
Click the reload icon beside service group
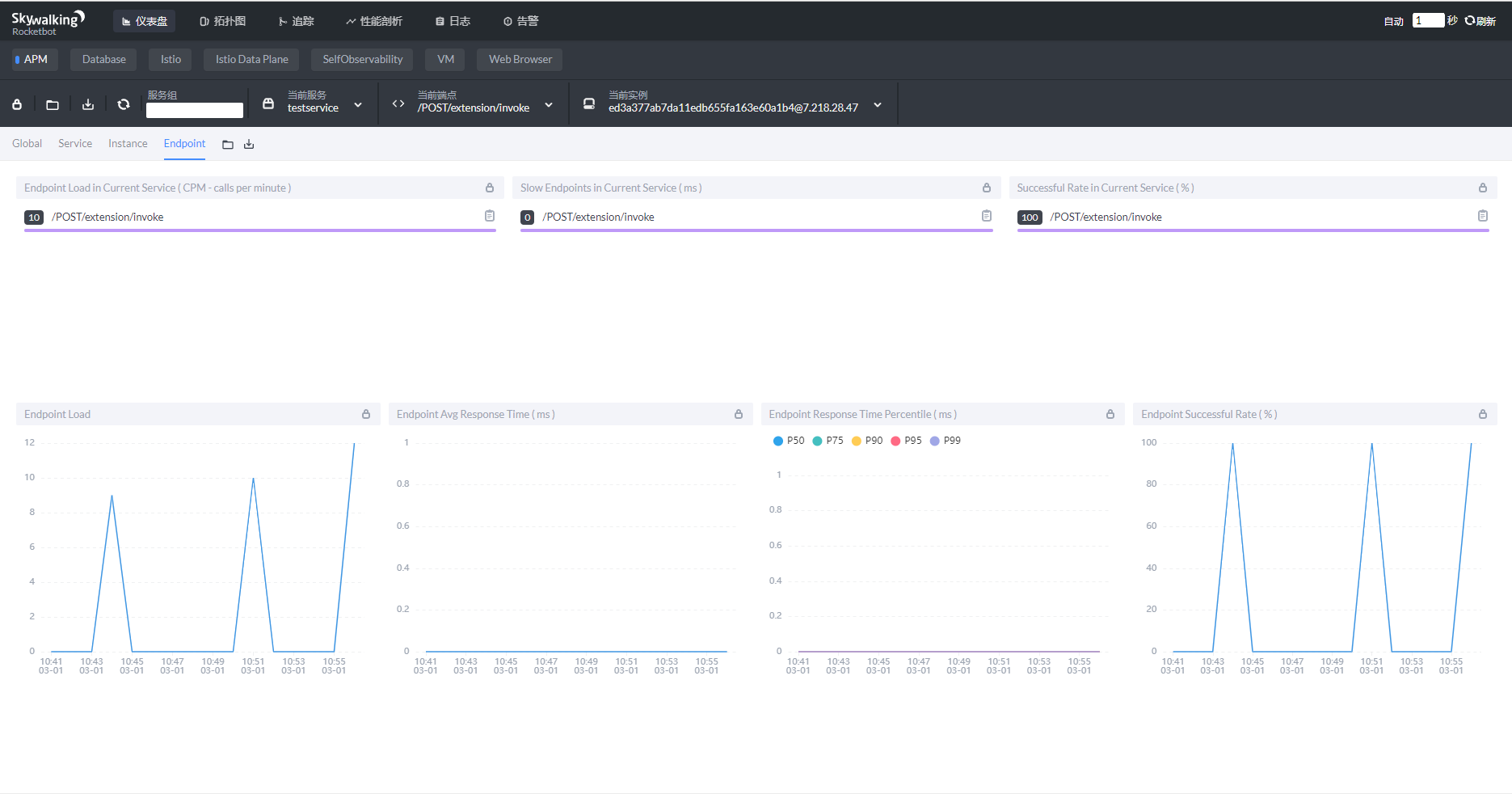[x=124, y=104]
